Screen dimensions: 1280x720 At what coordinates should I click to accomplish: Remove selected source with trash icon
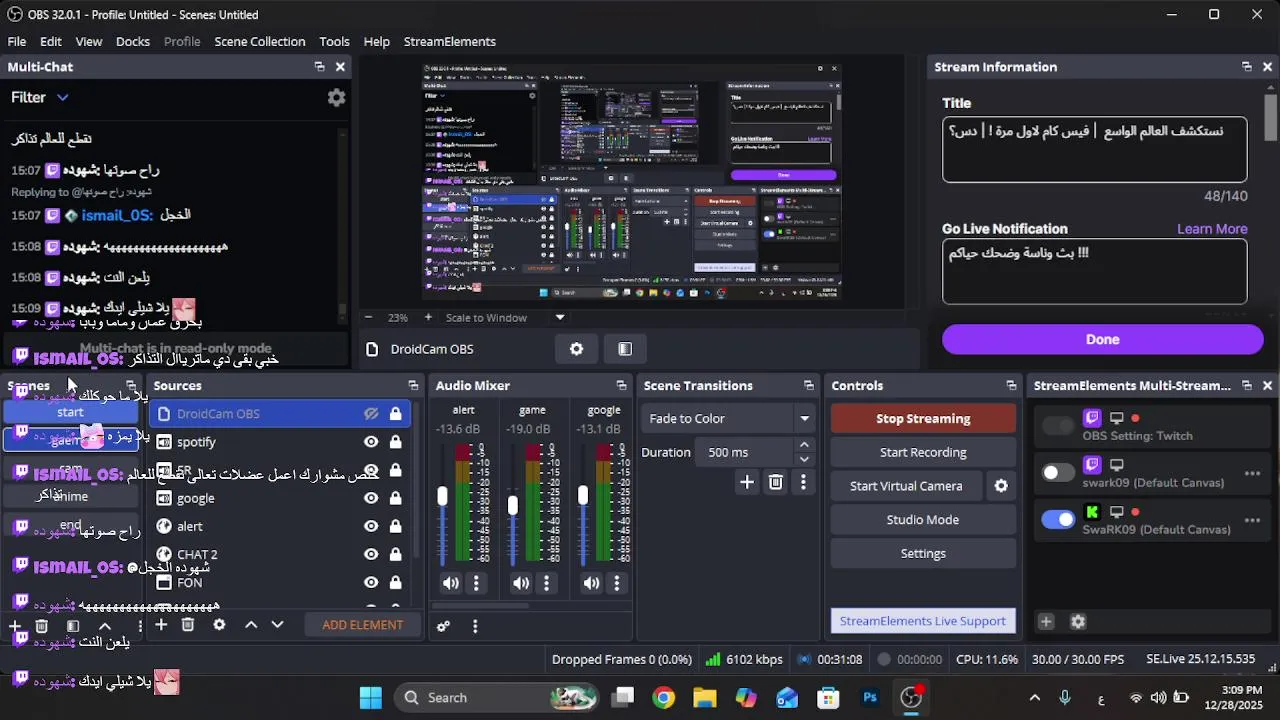tap(188, 625)
